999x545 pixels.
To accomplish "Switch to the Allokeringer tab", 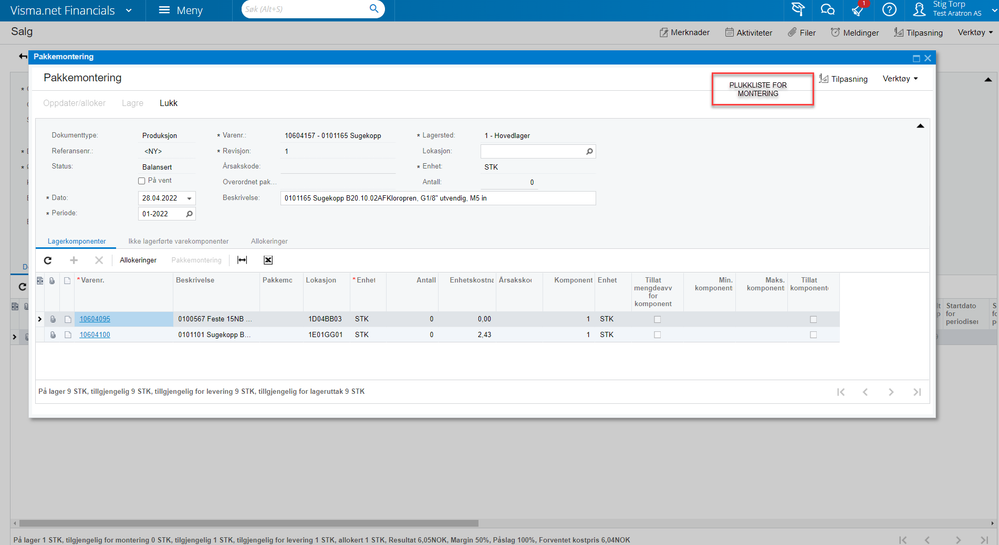I will [269, 242].
